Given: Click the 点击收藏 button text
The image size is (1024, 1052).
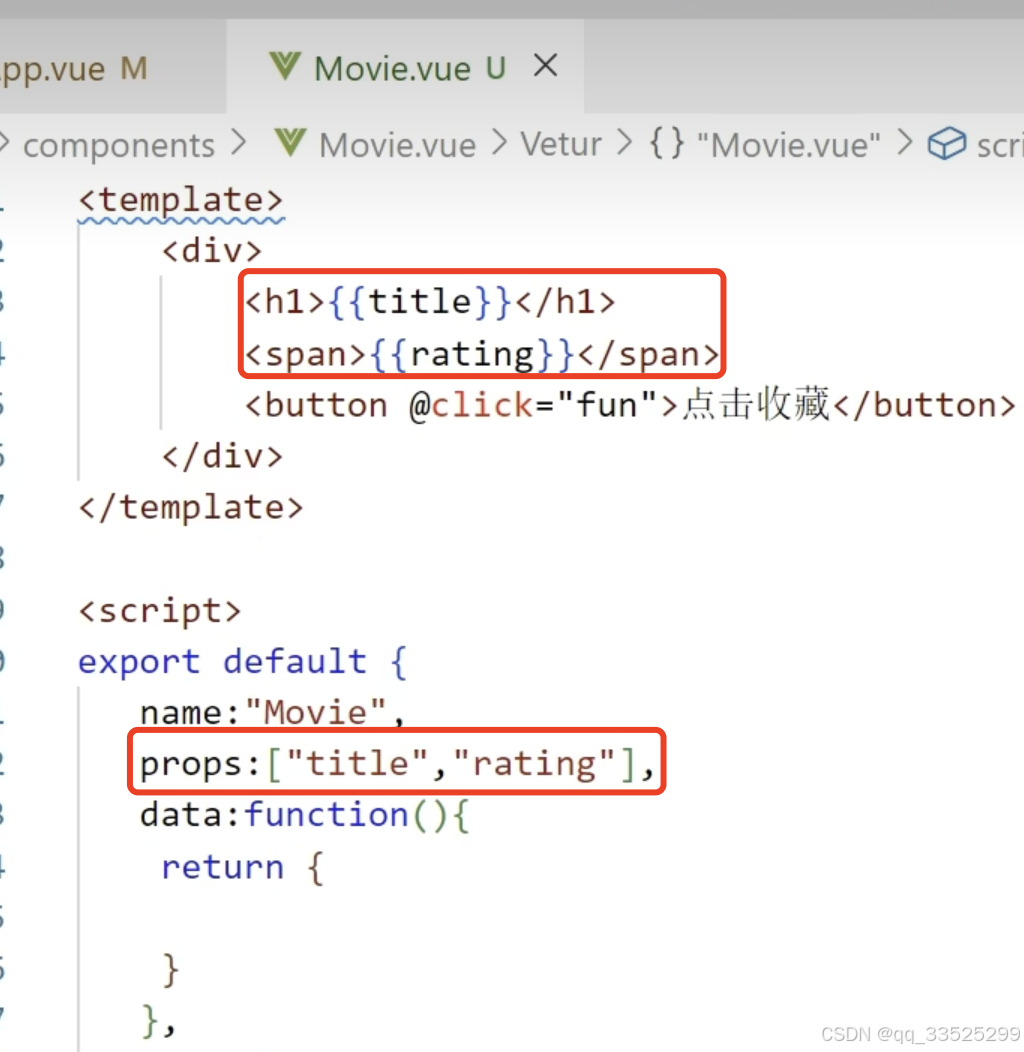Looking at the screenshot, I should click(756, 404).
